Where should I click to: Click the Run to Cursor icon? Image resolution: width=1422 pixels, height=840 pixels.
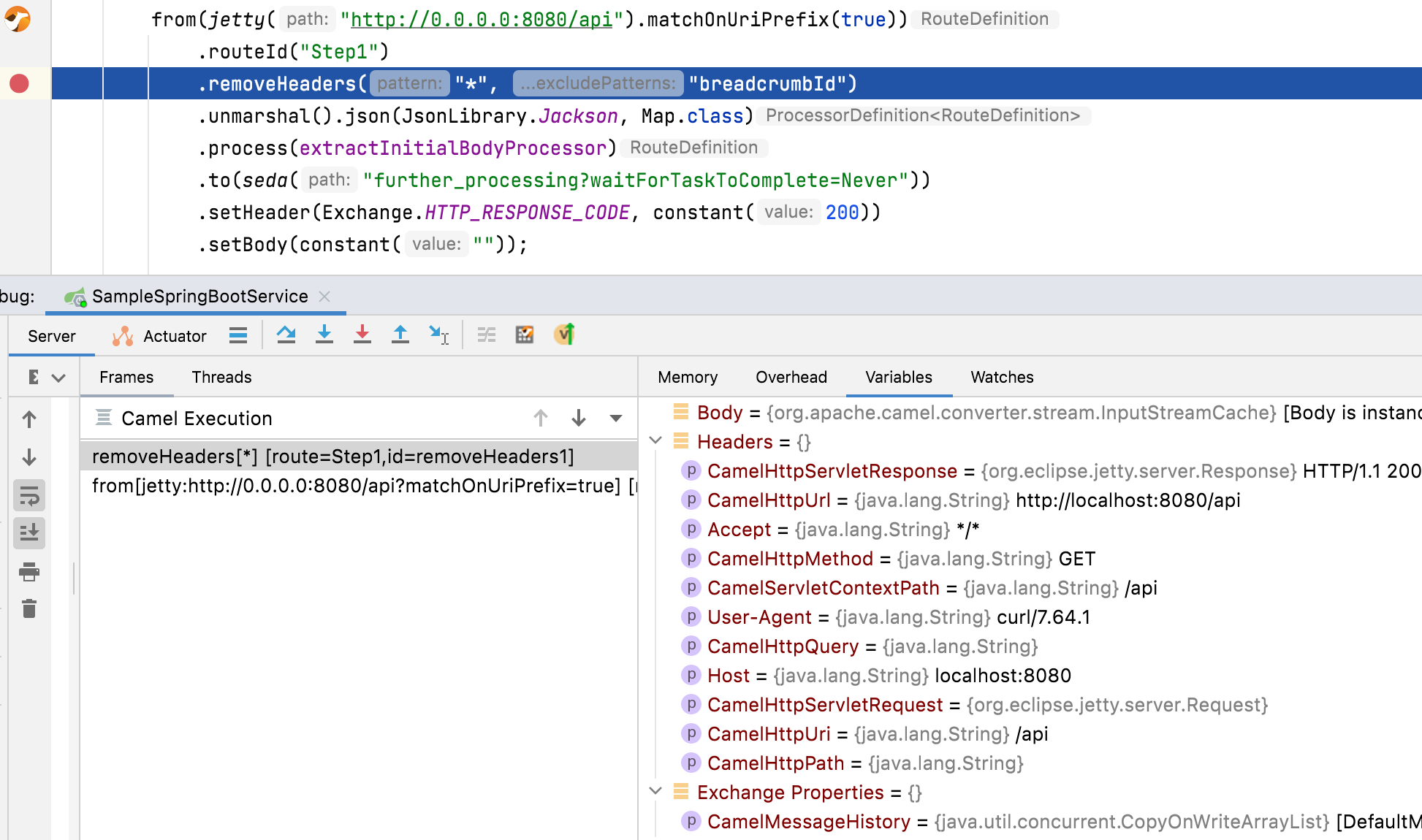pyautogui.click(x=438, y=335)
